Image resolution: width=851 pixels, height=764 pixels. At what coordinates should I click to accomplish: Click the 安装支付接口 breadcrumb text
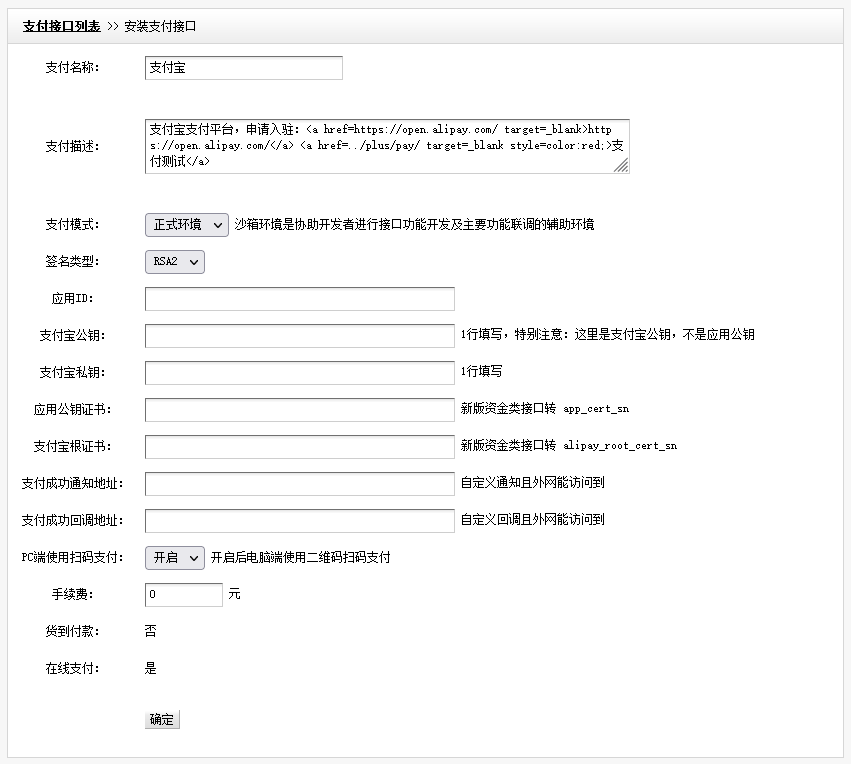(160, 27)
